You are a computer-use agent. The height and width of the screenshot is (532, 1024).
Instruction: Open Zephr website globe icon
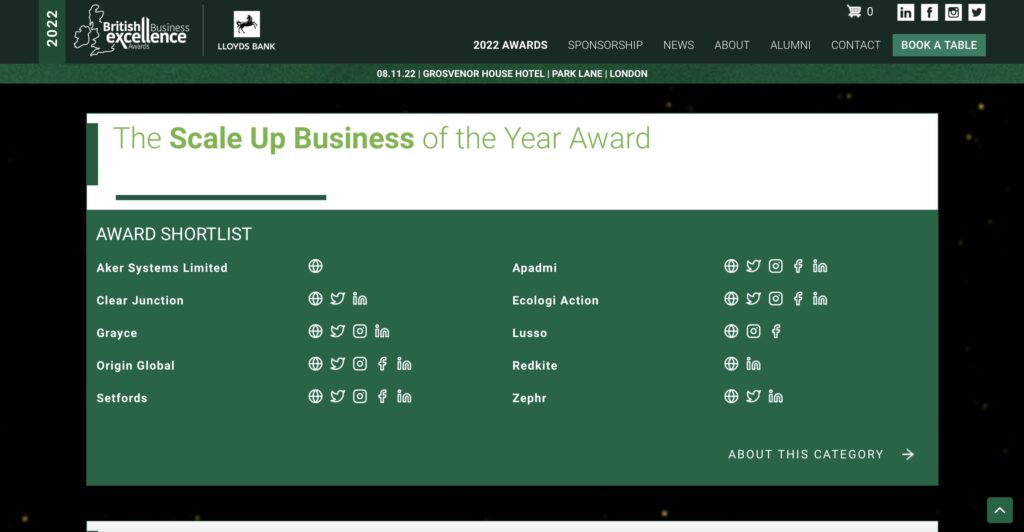pos(731,396)
